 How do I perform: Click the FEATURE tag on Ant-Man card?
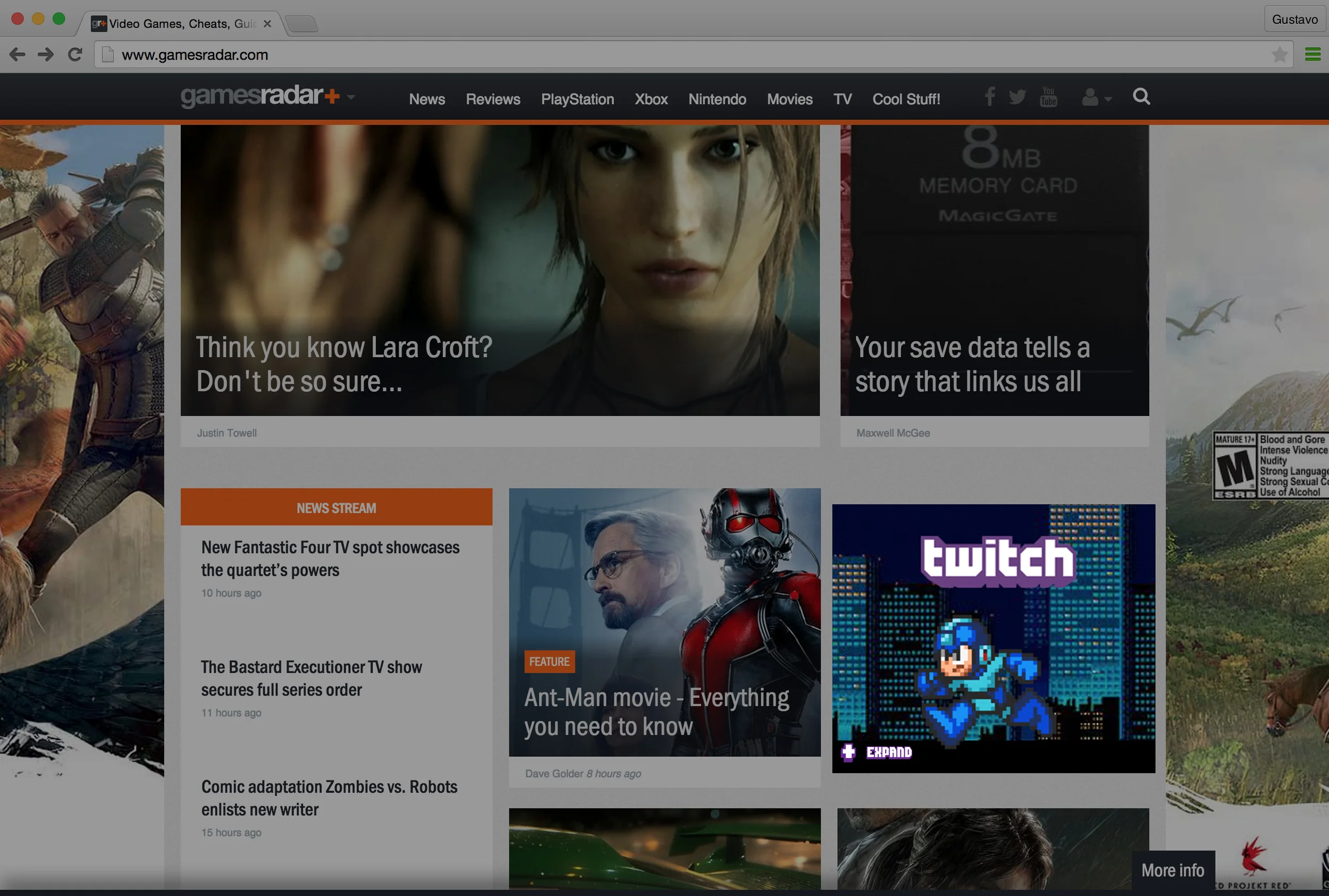(x=549, y=662)
